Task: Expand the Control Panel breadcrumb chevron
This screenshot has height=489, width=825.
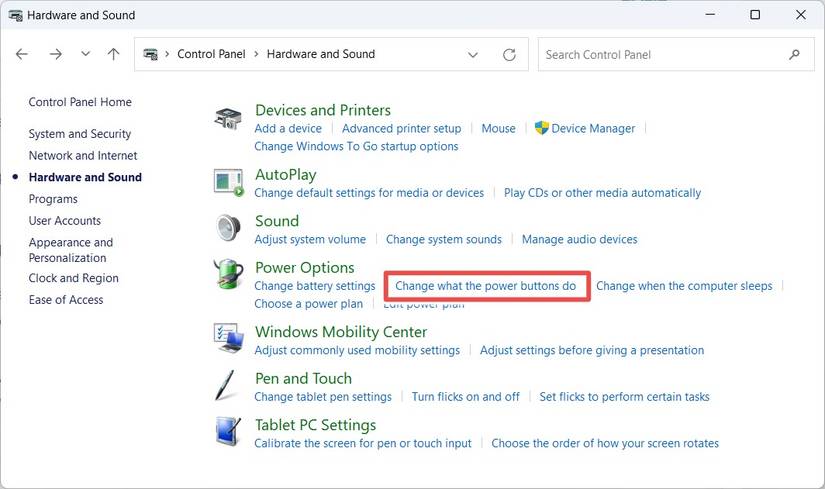Action: pyautogui.click(x=168, y=54)
